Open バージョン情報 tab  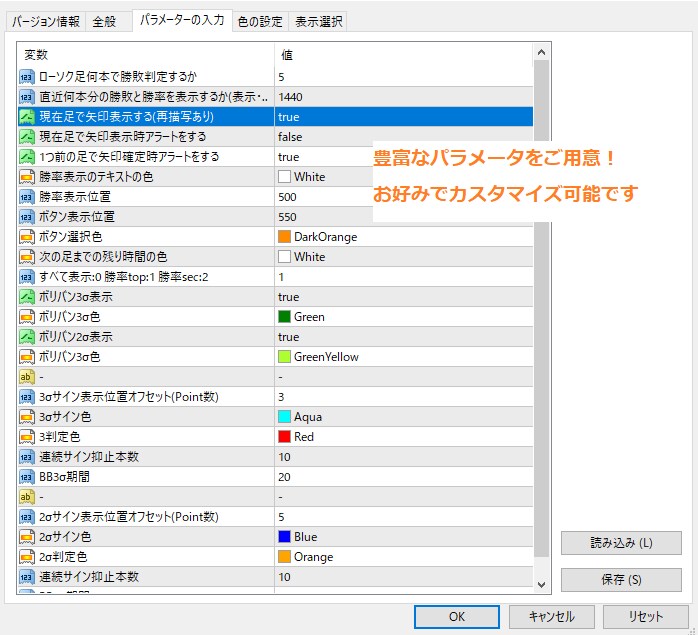click(45, 21)
